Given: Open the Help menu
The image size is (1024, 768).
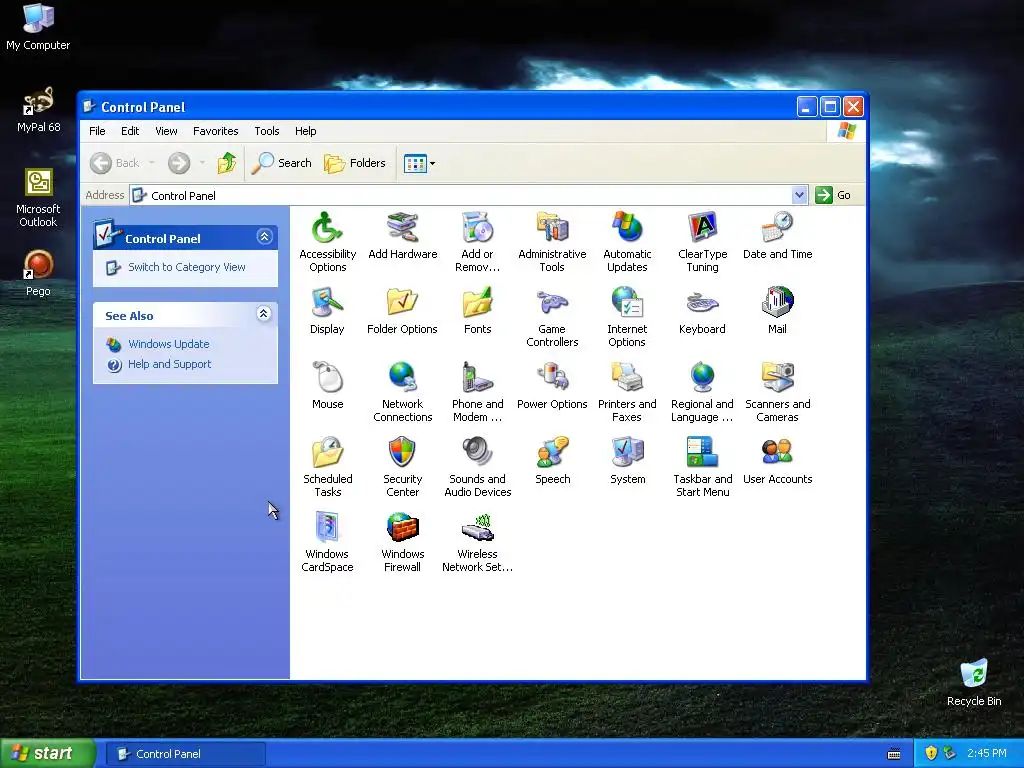Looking at the screenshot, I should [x=305, y=131].
